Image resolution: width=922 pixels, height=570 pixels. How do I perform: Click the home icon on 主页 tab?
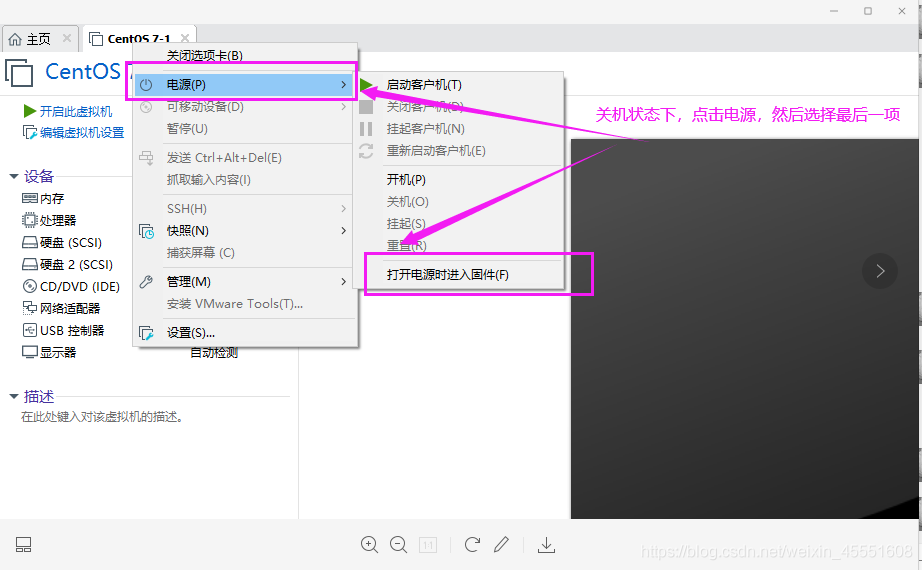point(15,39)
